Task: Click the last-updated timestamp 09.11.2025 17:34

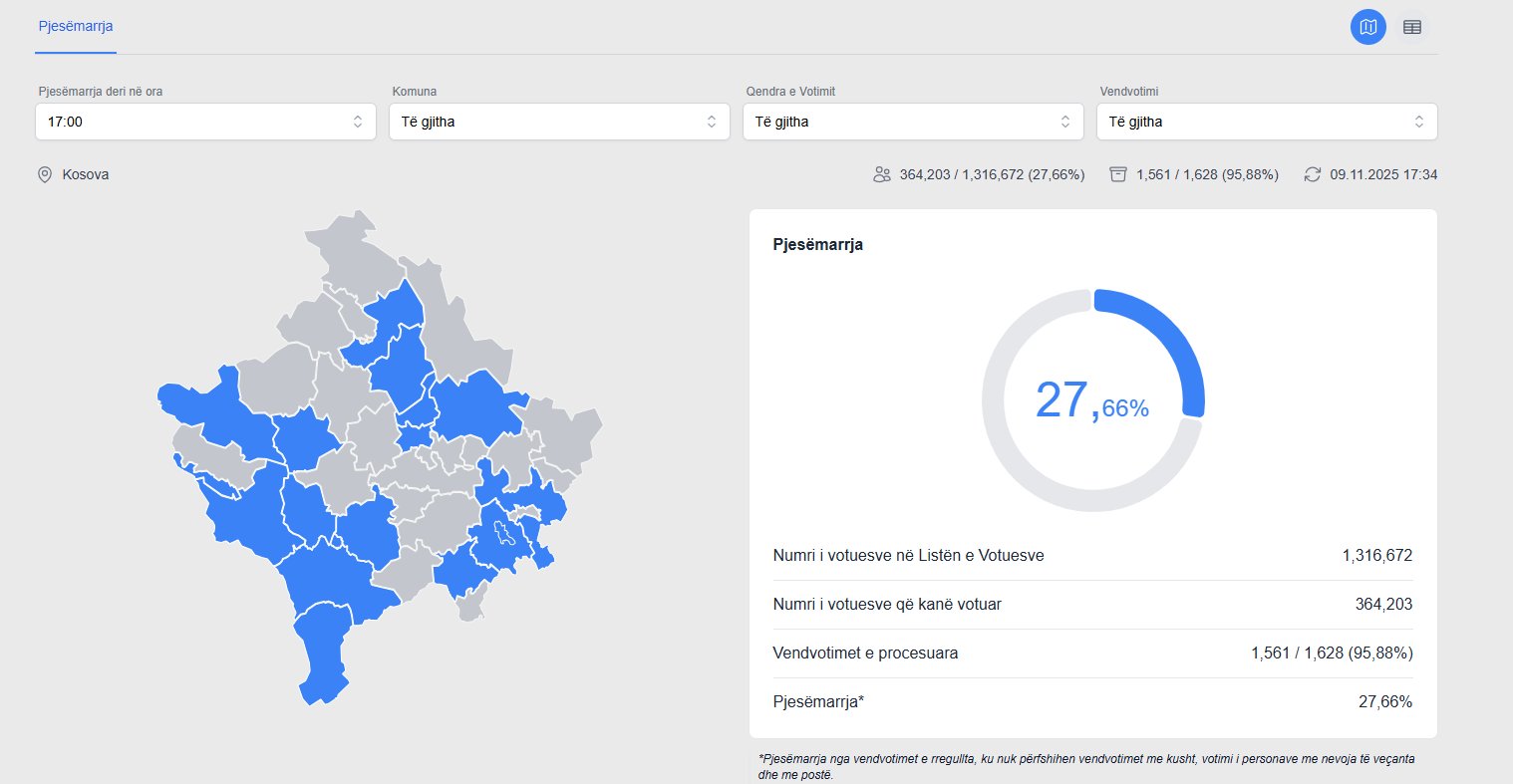Action: (1383, 175)
